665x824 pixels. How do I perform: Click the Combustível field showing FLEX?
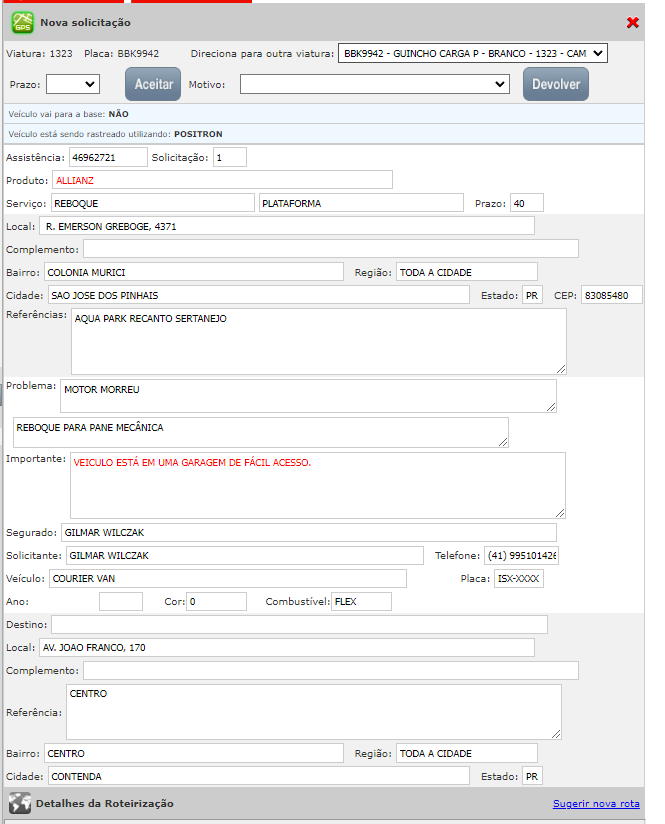(x=361, y=602)
